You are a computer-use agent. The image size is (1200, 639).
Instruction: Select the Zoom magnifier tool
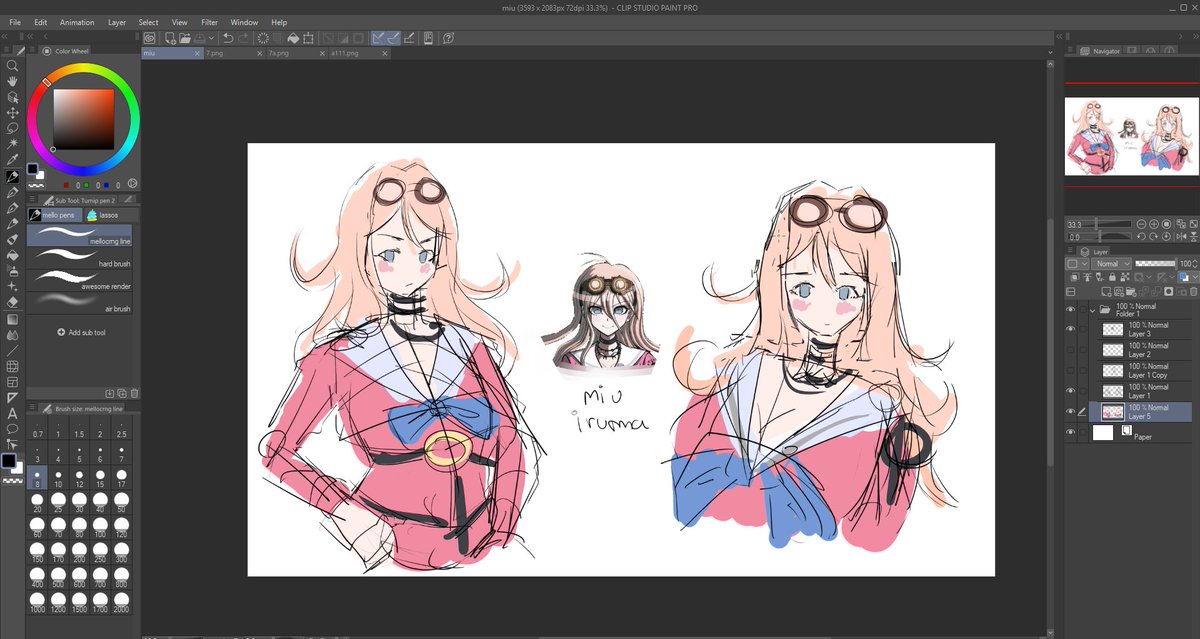pos(13,66)
